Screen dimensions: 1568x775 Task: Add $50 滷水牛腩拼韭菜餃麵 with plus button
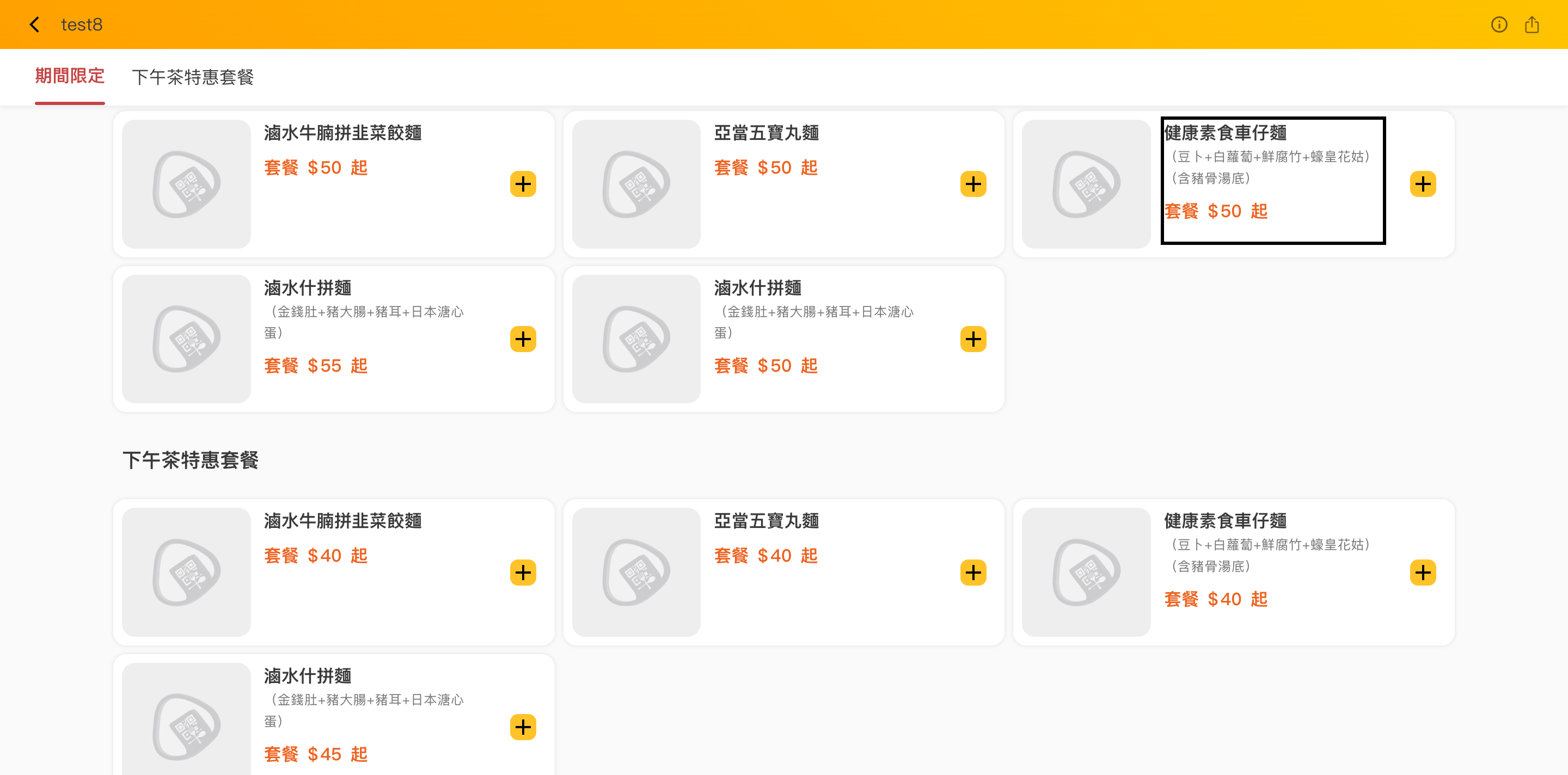523,184
